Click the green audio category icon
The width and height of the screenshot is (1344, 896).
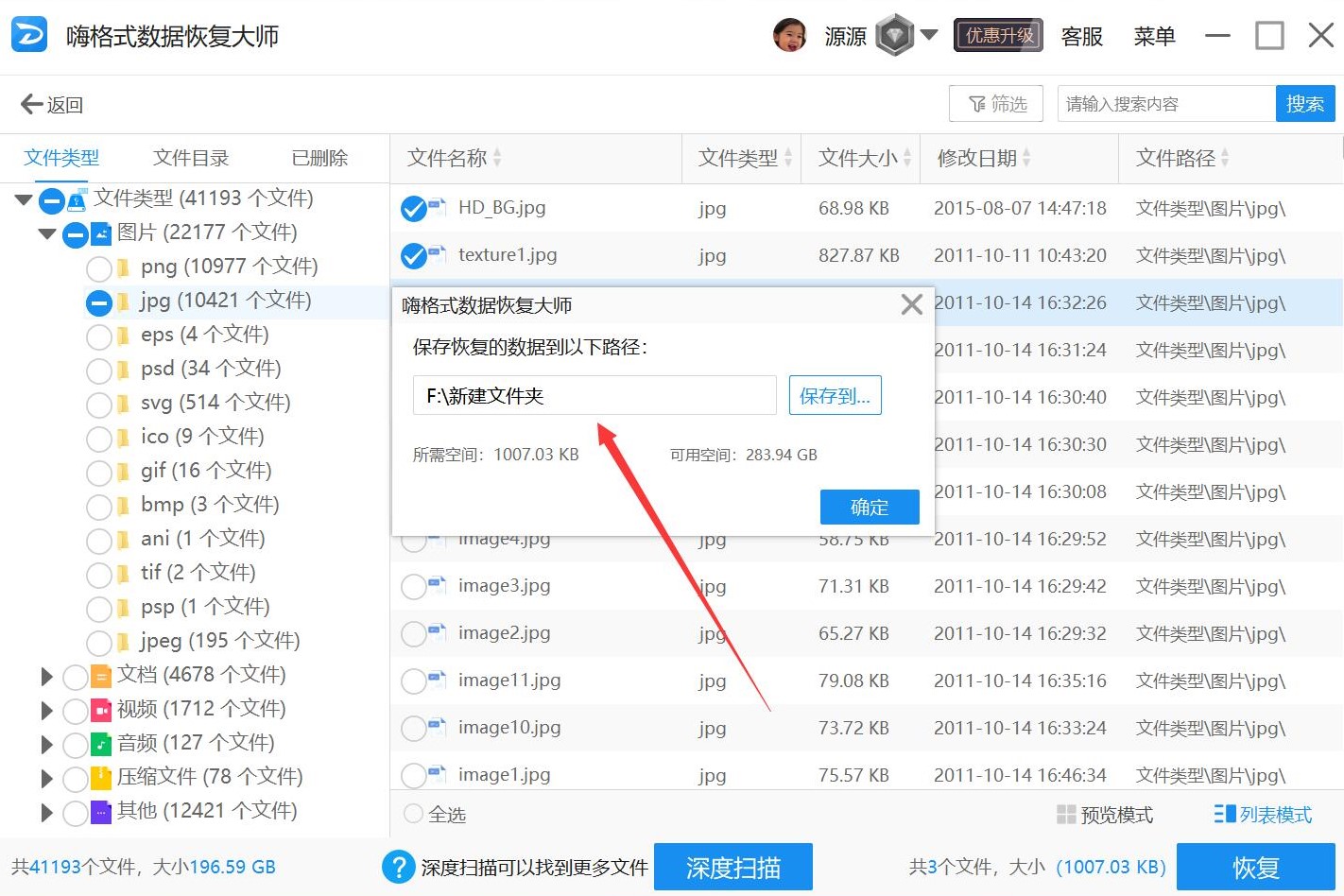coord(101,744)
